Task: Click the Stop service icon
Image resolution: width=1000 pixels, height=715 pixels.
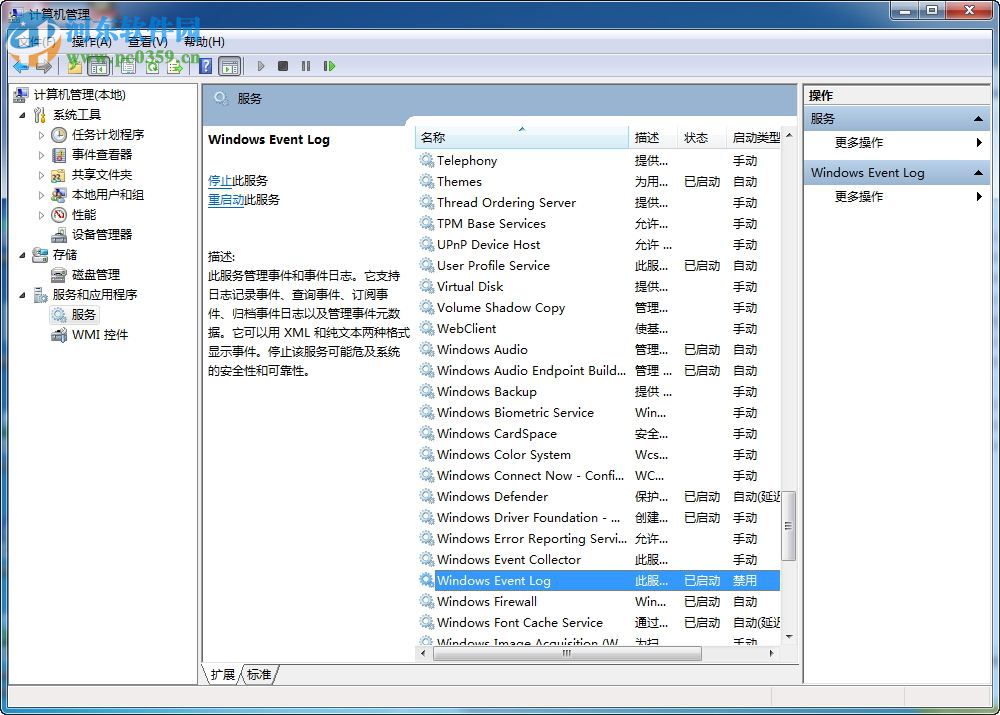Action: coord(283,66)
